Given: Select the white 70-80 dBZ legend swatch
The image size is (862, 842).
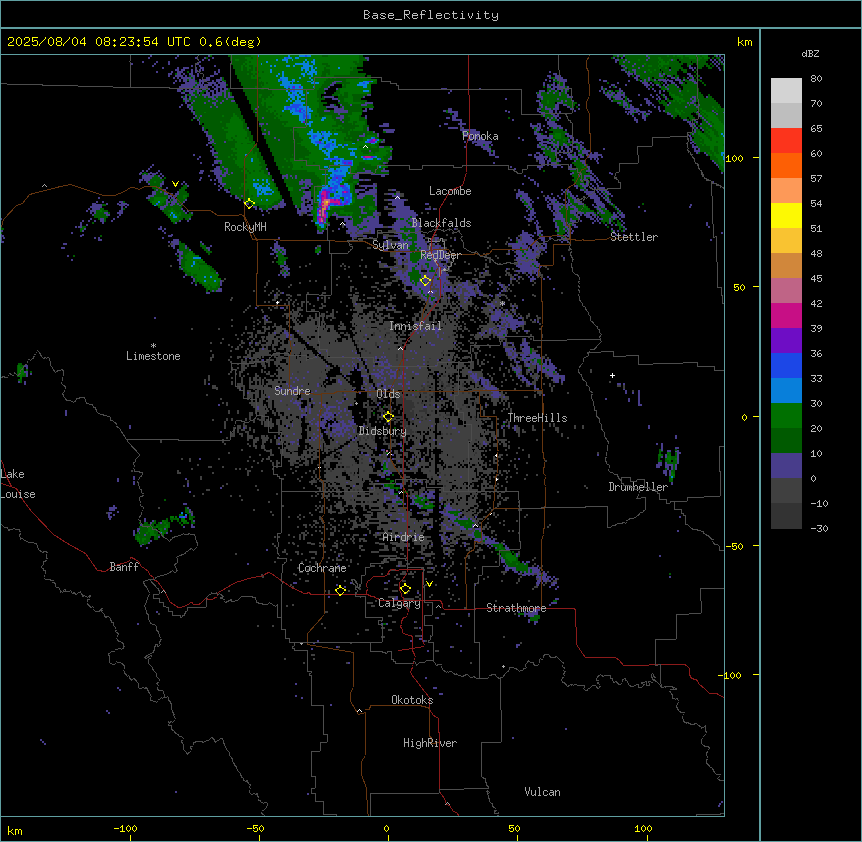Looking at the screenshot, I should [786, 91].
